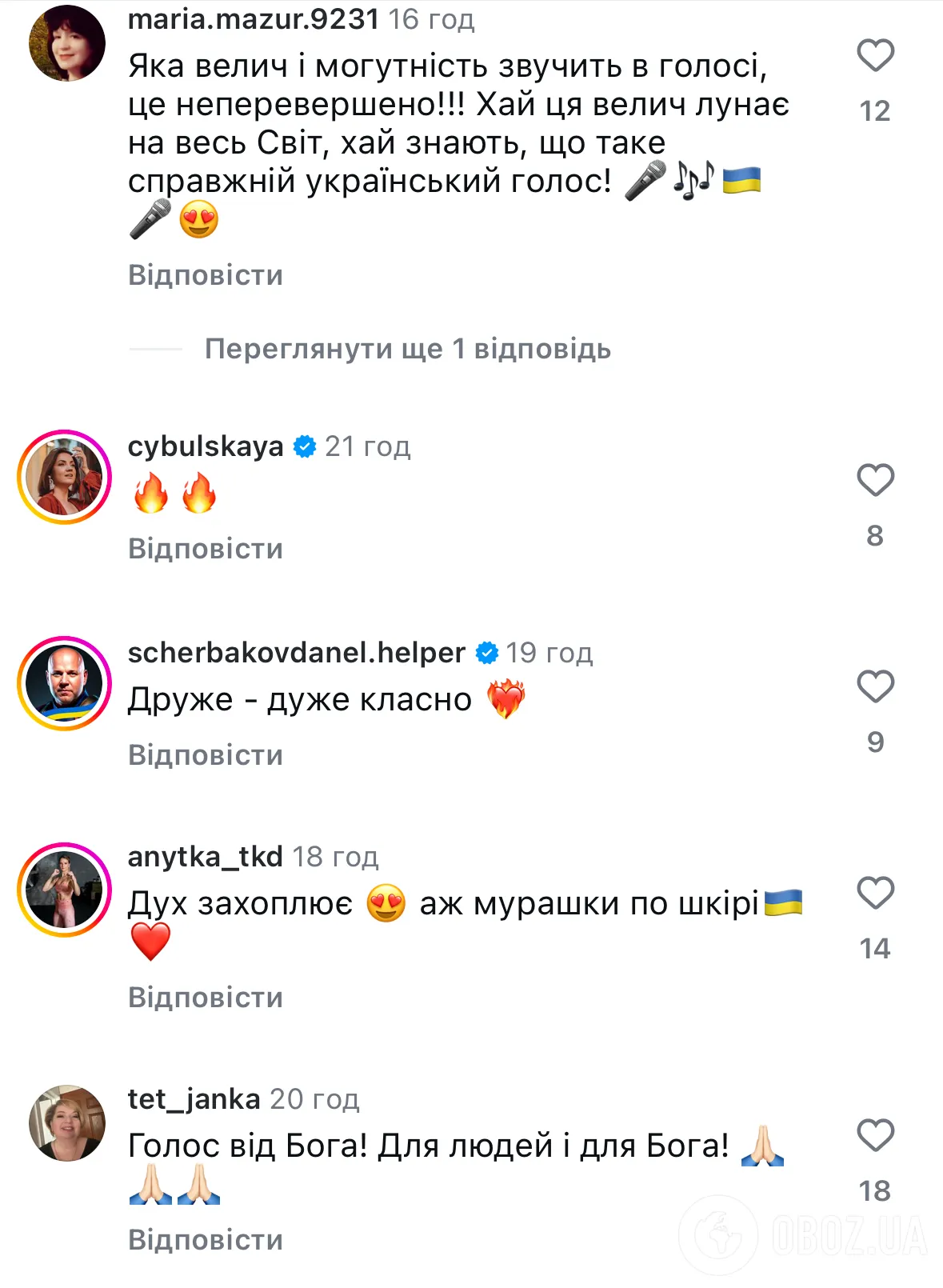Reply to tet_janka's comment
The image size is (943, 1288).
click(206, 1240)
